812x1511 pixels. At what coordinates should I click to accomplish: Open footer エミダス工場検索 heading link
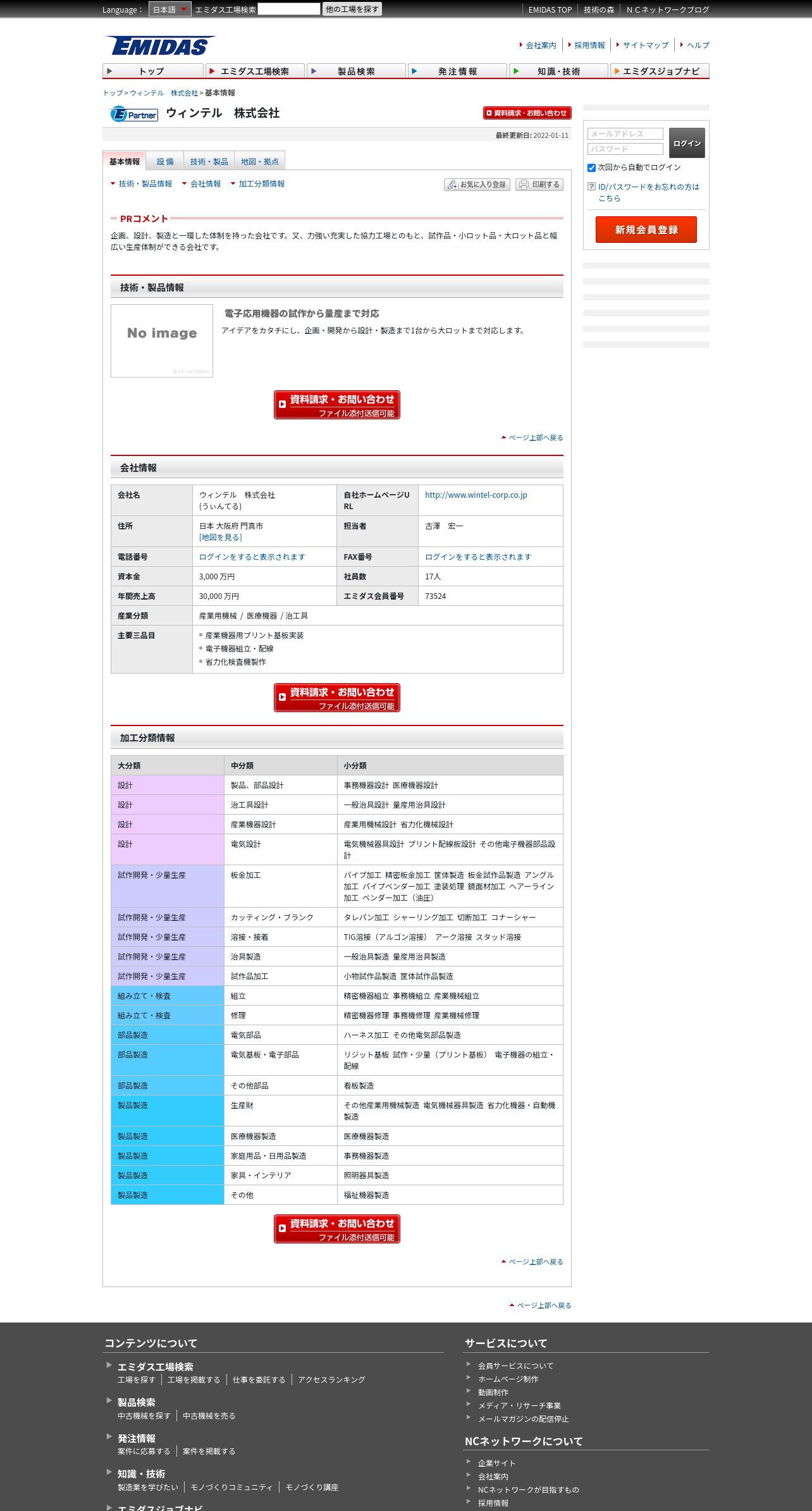pyautogui.click(x=156, y=1367)
